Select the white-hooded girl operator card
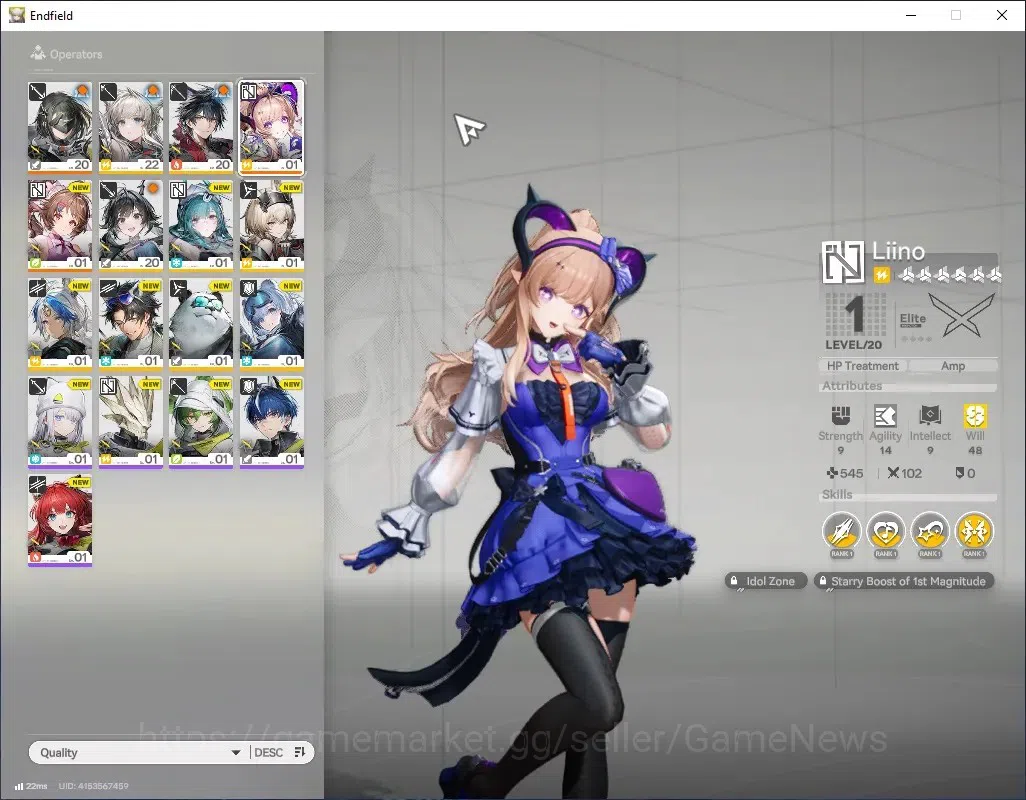Screen dimensions: 1026x800 [x=60, y=421]
